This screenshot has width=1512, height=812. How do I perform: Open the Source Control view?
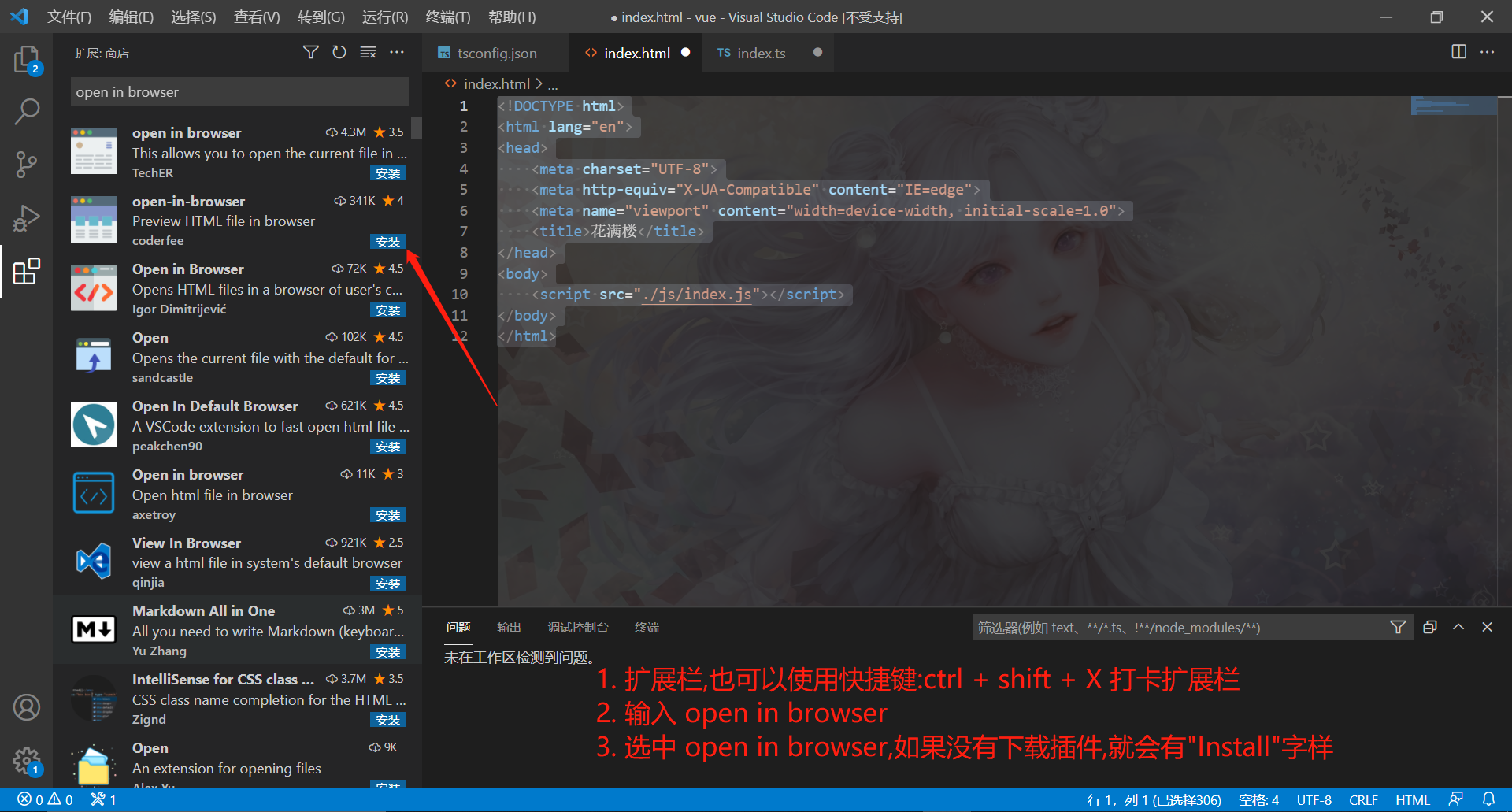pos(27,165)
